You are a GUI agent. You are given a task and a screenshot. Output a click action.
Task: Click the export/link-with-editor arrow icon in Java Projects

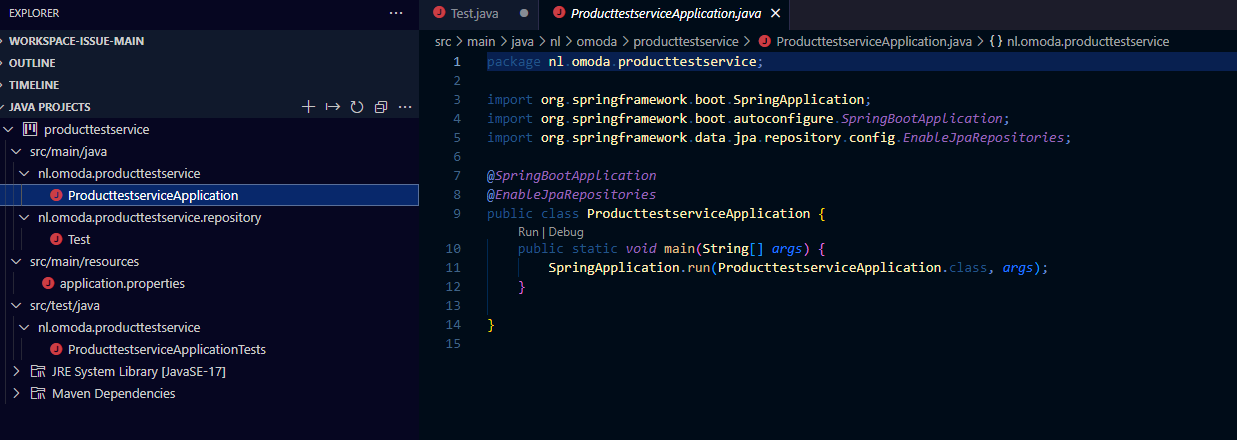coord(333,107)
